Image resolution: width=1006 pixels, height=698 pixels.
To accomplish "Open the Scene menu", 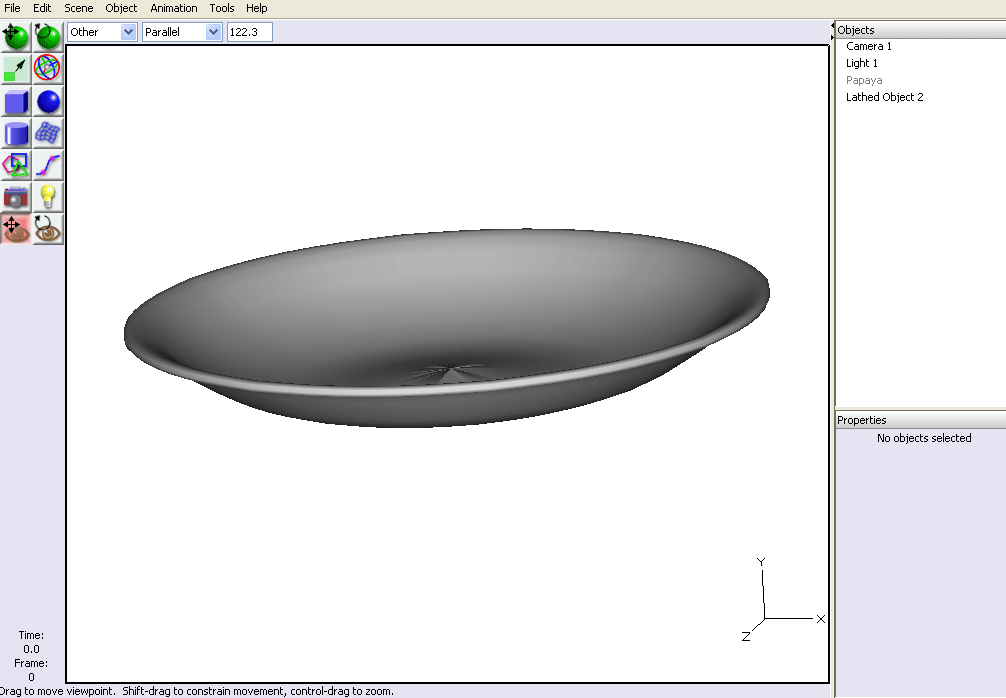I will [78, 8].
